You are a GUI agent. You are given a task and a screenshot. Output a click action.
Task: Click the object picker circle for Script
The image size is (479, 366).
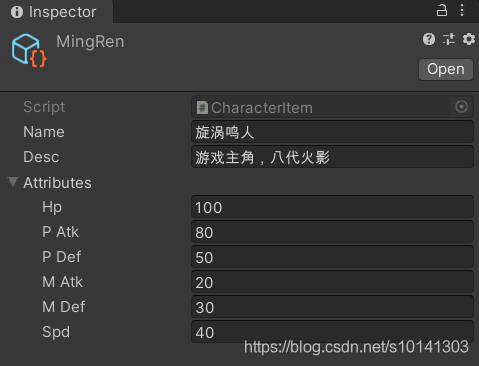461,107
